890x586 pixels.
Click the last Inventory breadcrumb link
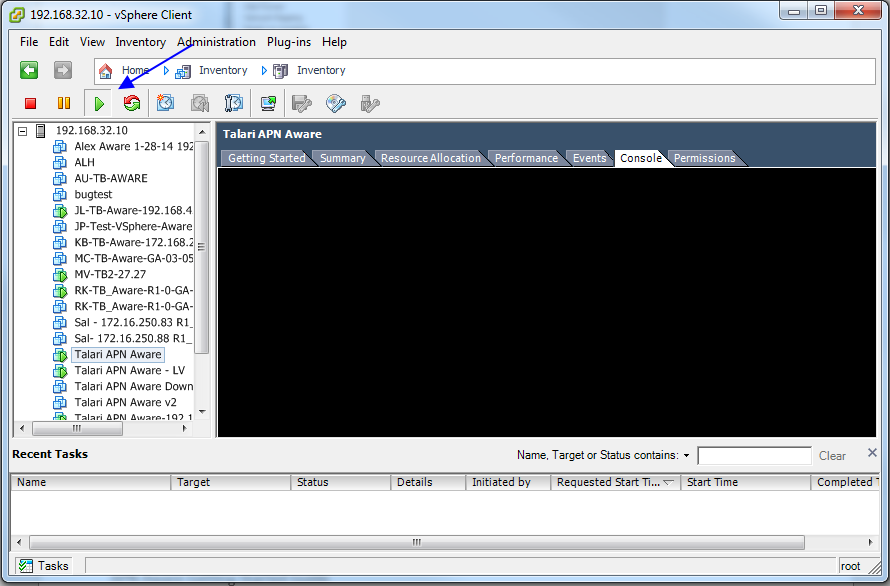tap(321, 70)
